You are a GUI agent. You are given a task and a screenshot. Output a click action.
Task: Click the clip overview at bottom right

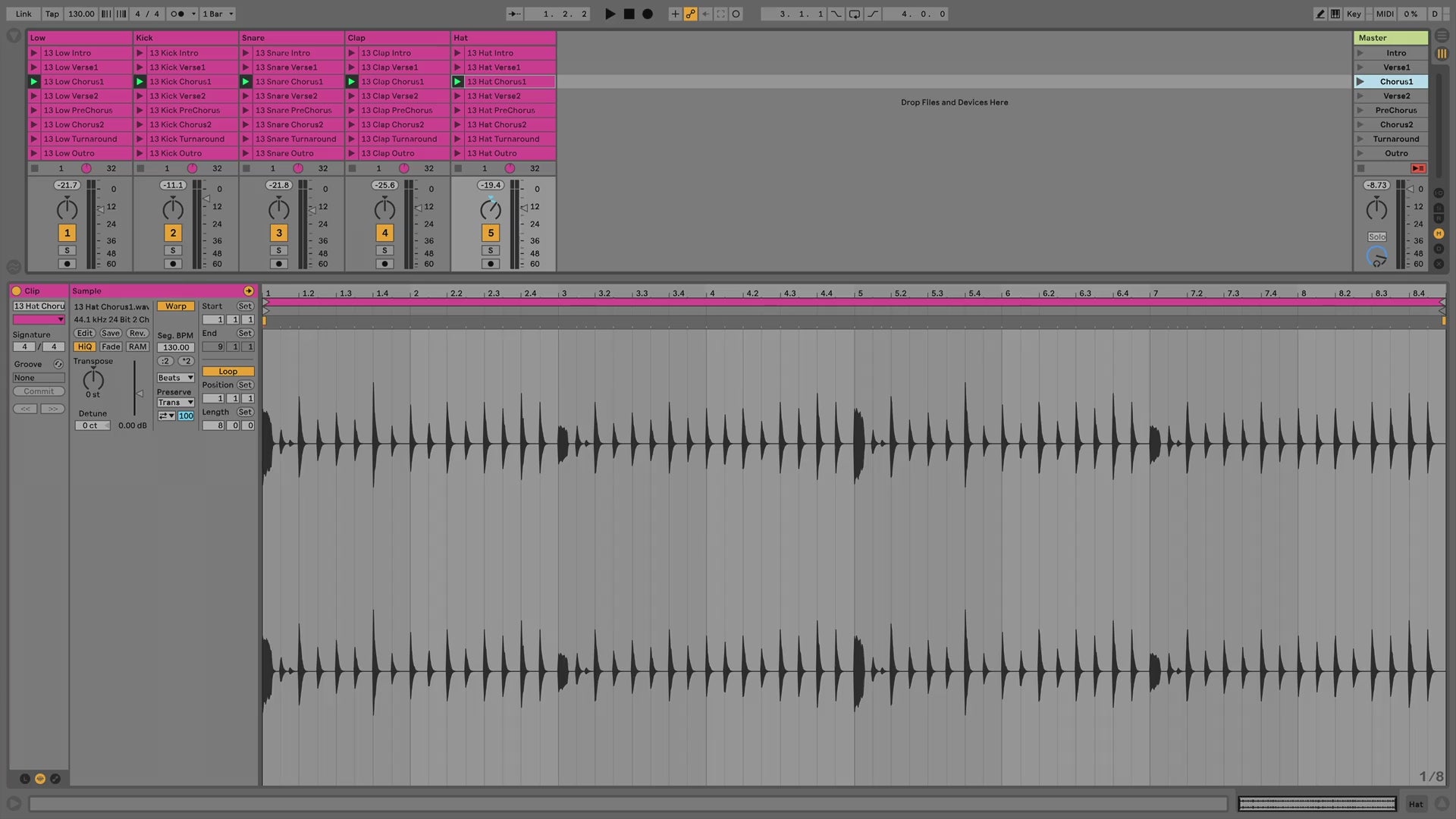(x=1317, y=804)
